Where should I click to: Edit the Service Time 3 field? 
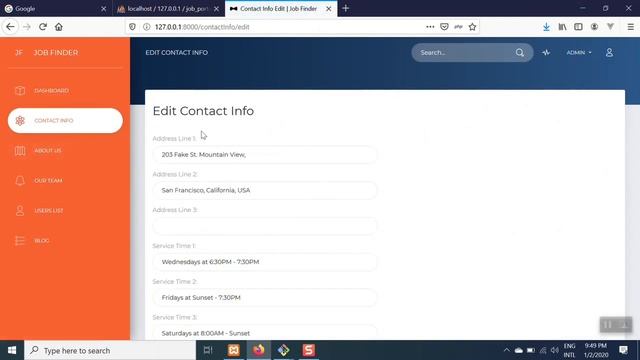point(265,333)
